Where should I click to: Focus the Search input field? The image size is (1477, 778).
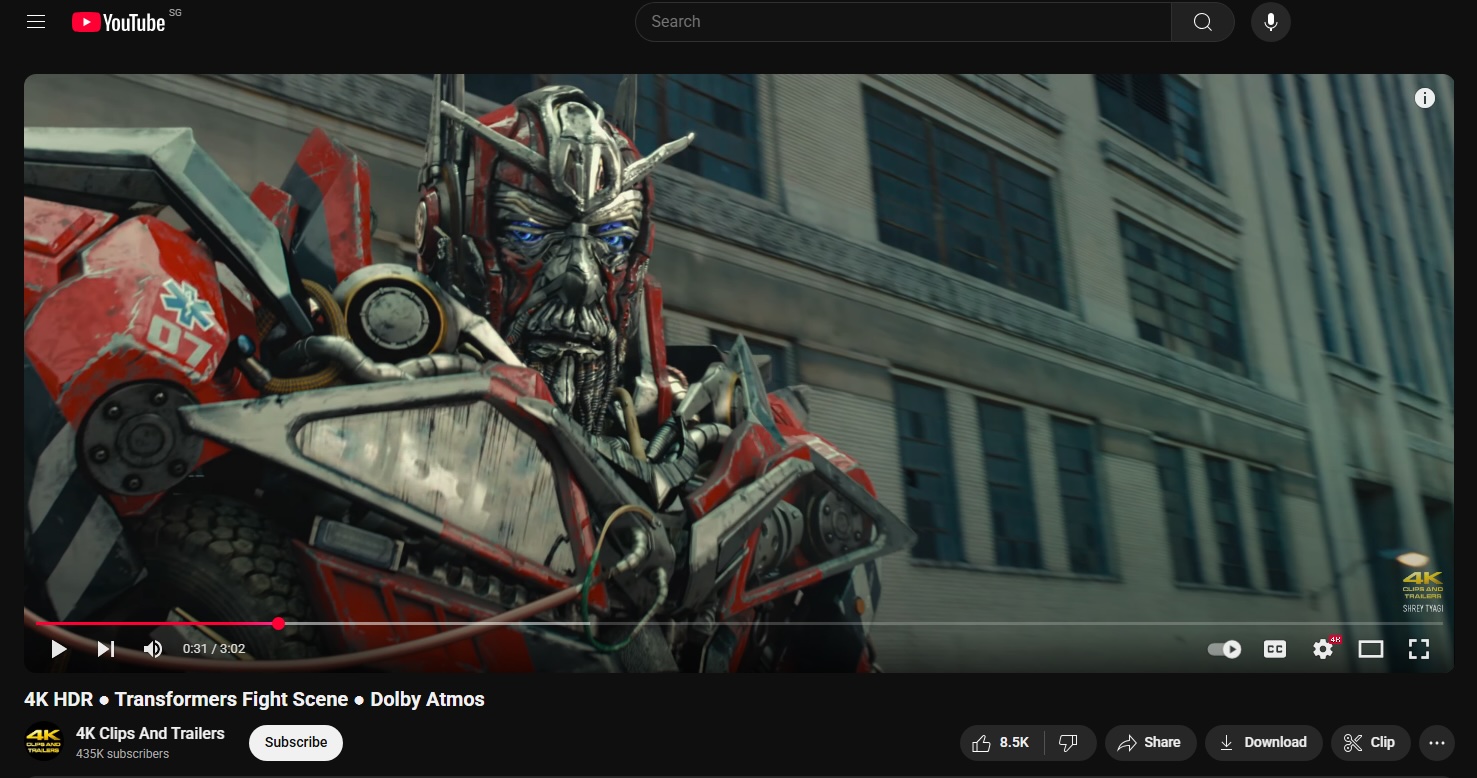900,22
